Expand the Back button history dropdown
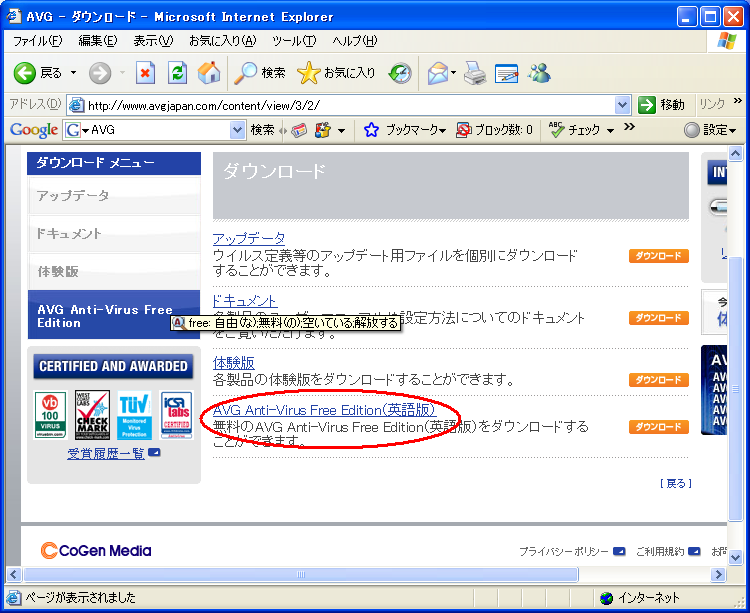Viewport: 750px width, 613px height. pos(73,73)
